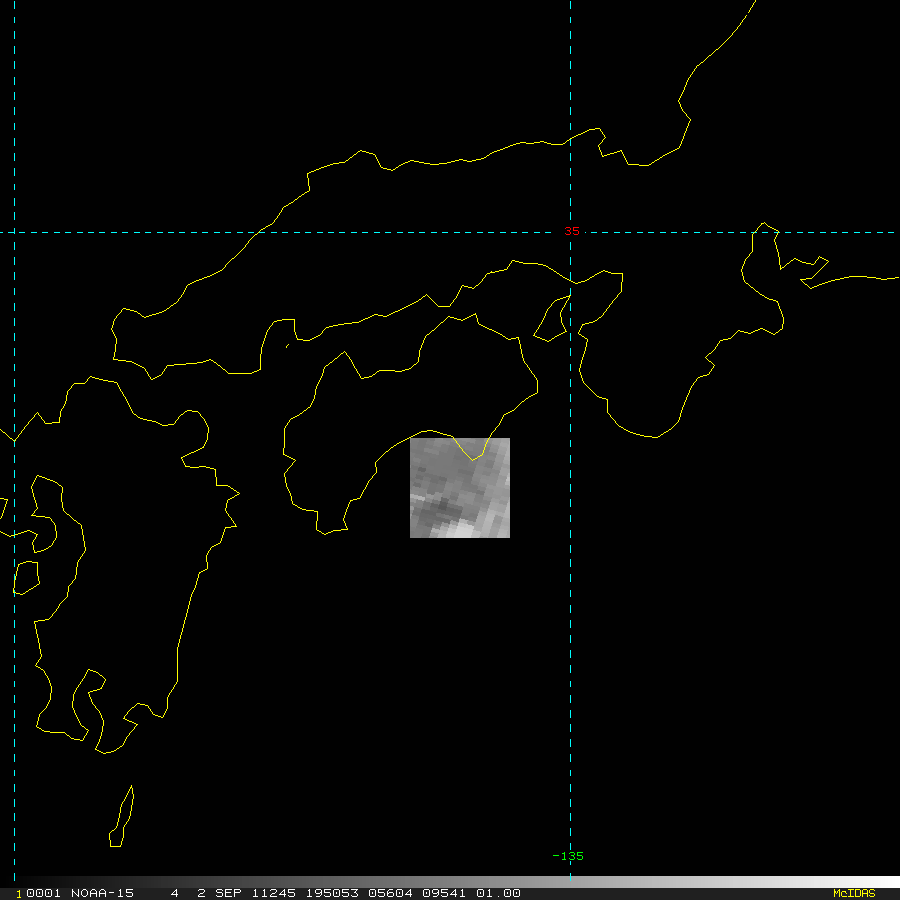Image resolution: width=900 pixels, height=900 pixels.
Task: Click the band number 4 in status bar
Action: point(175,893)
